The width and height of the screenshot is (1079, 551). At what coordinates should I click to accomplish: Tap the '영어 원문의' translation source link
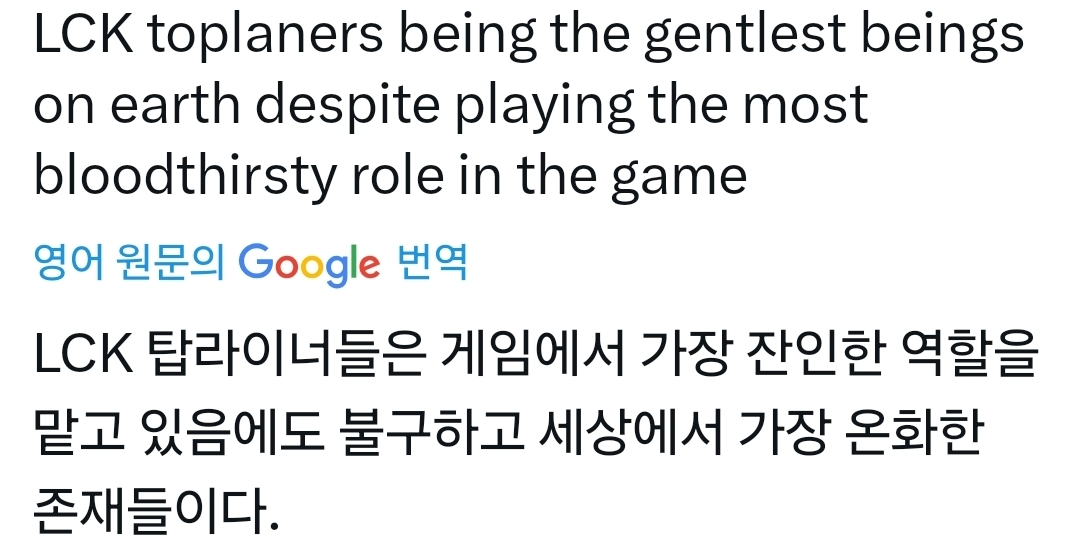tap(129, 264)
